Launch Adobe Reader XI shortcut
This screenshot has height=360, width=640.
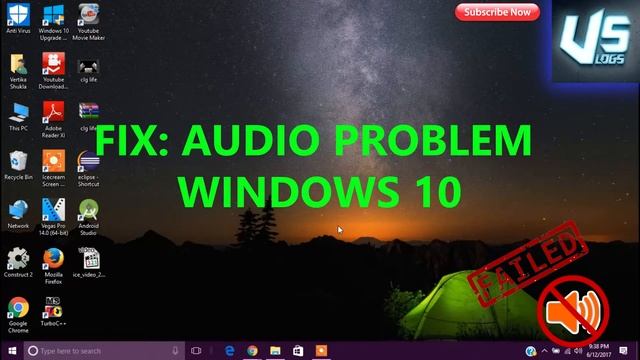(x=53, y=120)
